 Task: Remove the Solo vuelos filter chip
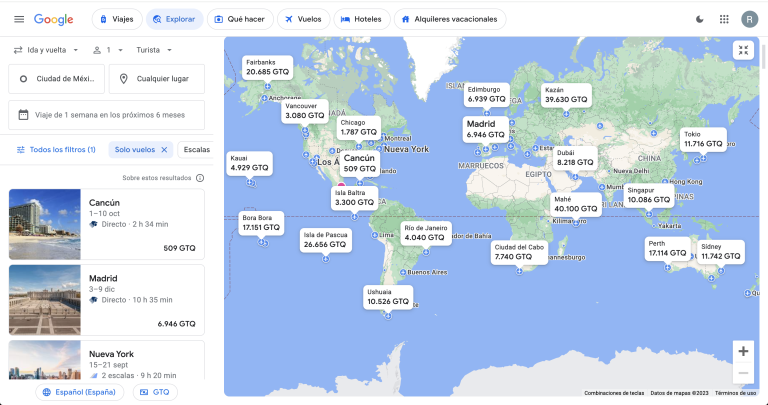(165, 149)
